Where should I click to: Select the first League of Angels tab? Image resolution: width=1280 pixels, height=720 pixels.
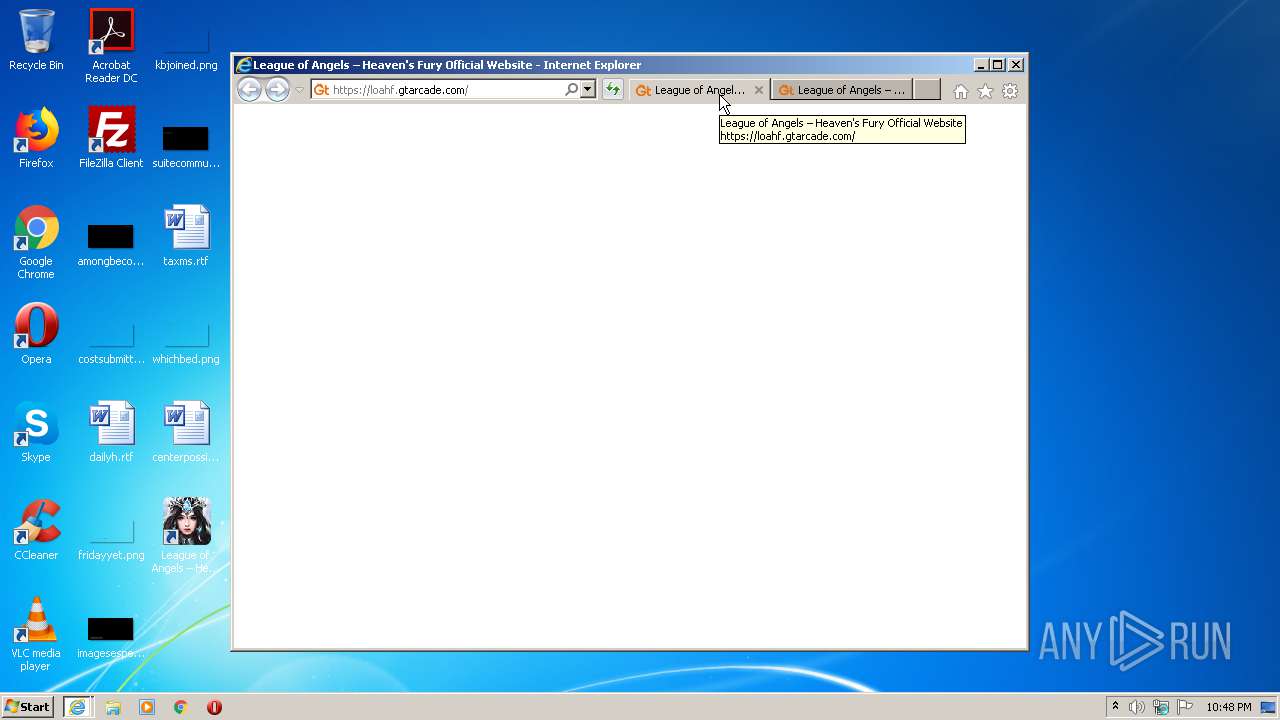coord(698,90)
